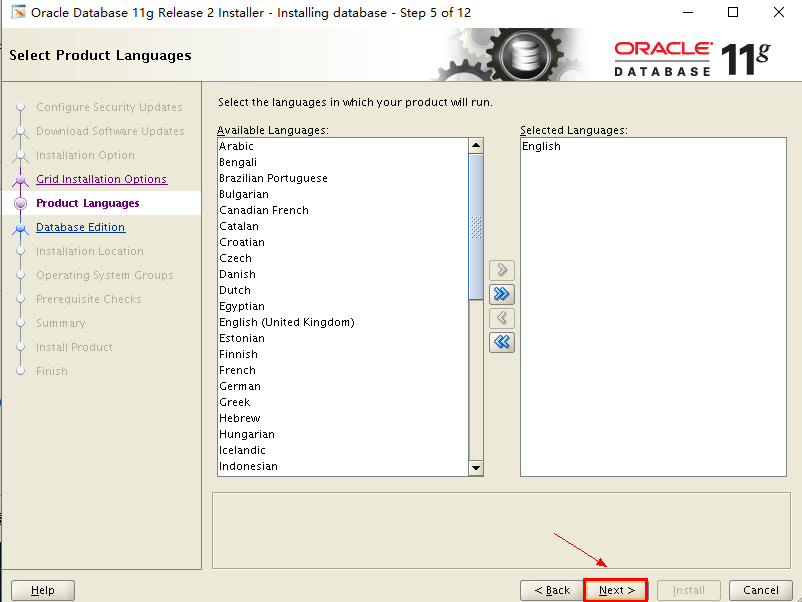Viewport: 802px width, 602px height.
Task: Open the Database Edition step link
Action: [80, 227]
